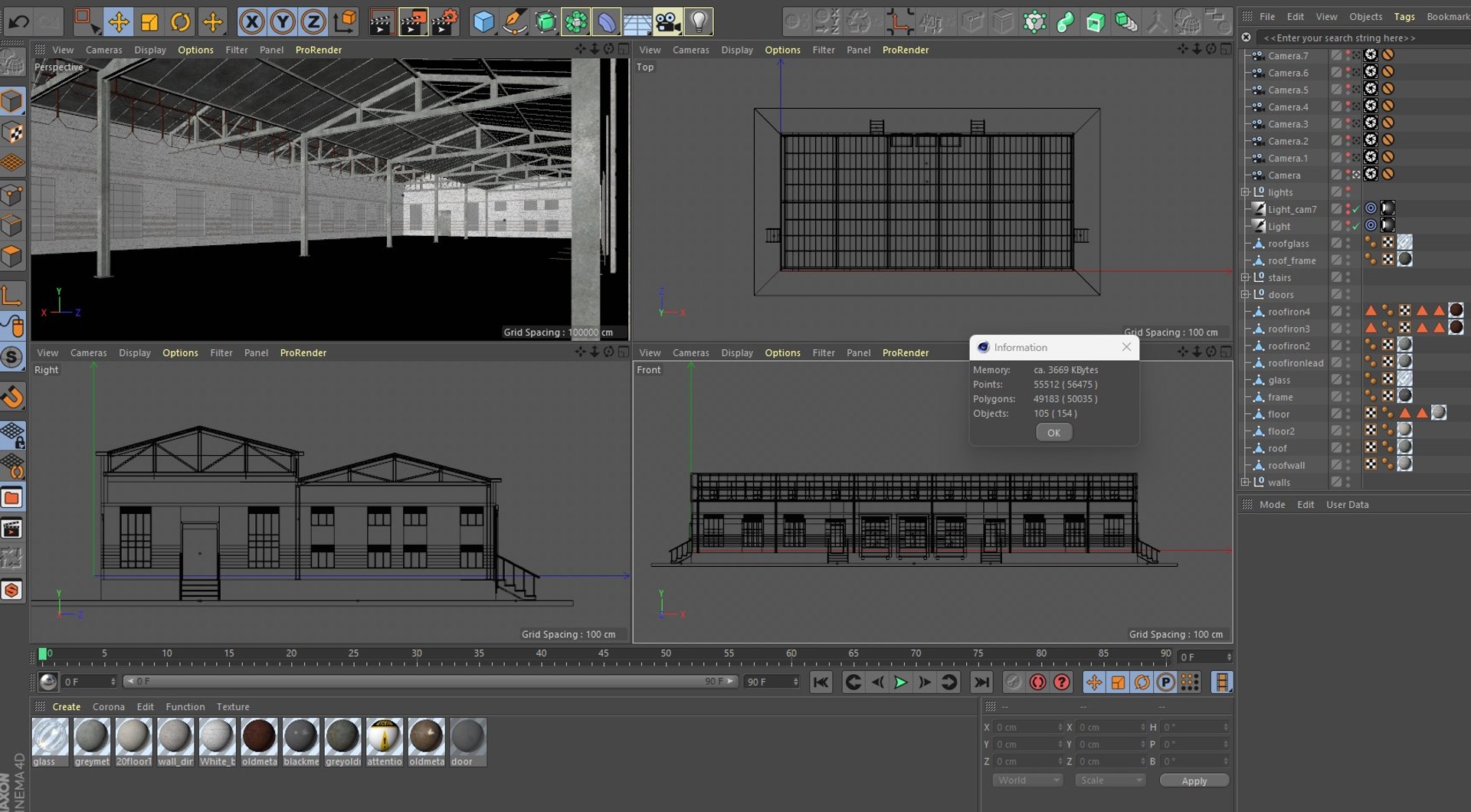Toggle visibility dots for roofglass object
The width and height of the screenshot is (1471, 812).
(1348, 244)
